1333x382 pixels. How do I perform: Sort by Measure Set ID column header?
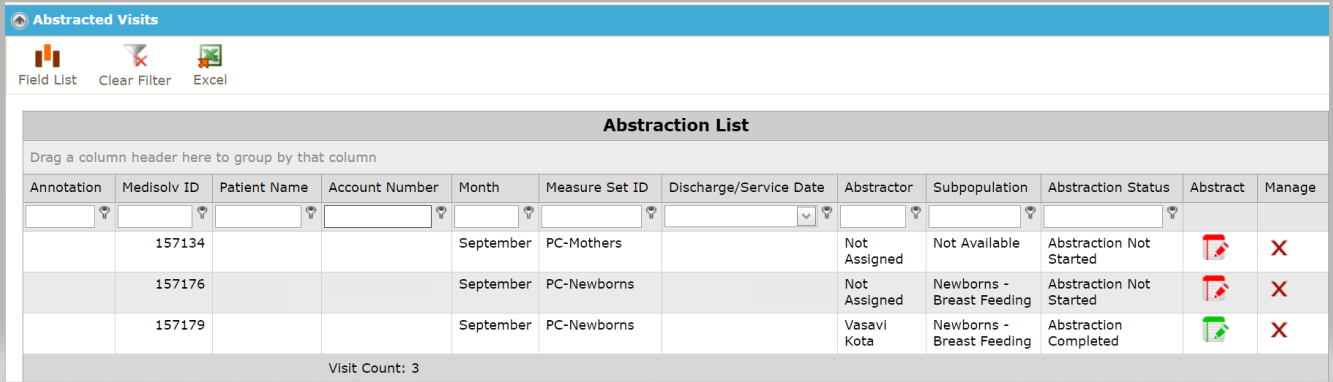597,187
